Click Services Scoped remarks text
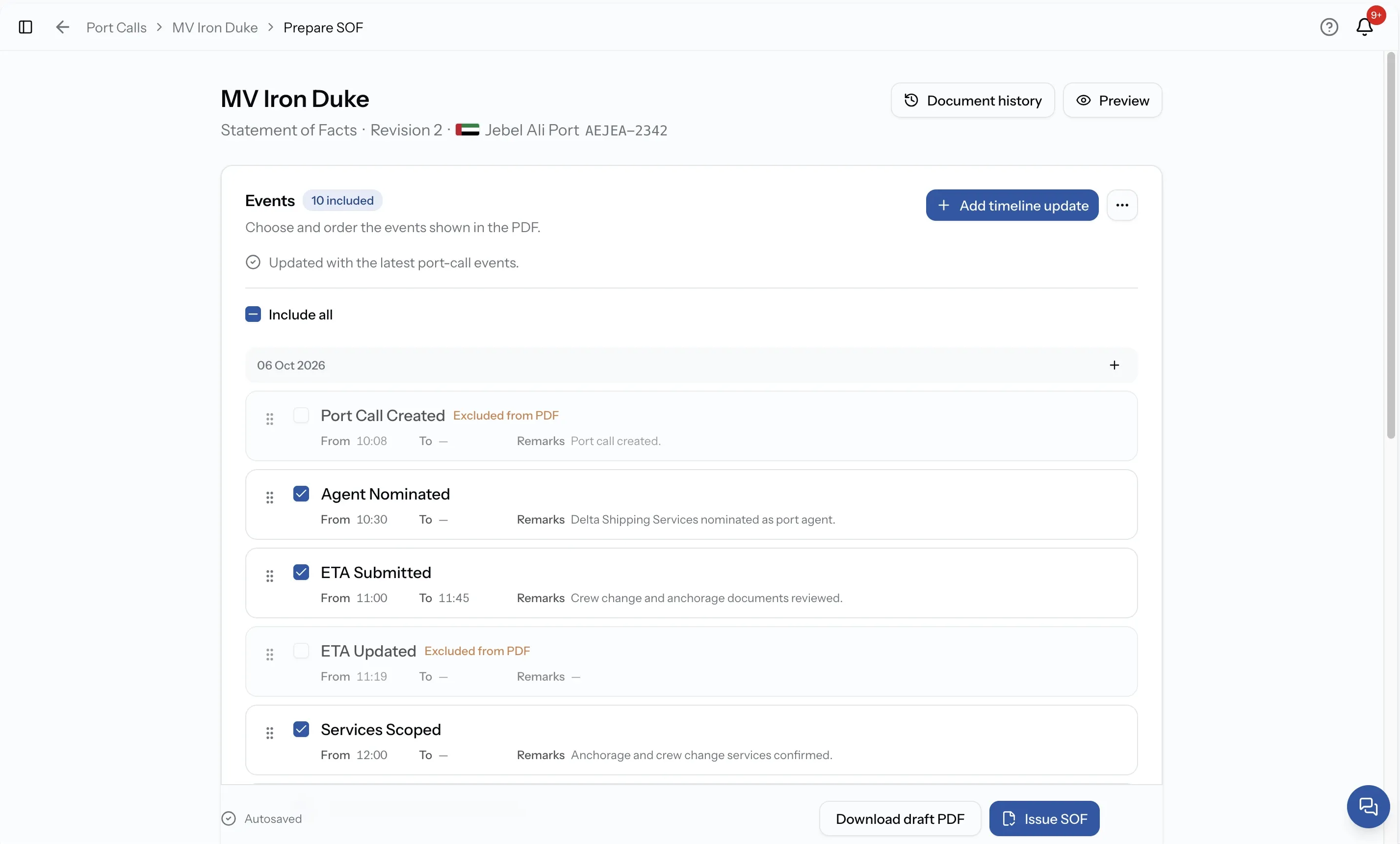 (701, 755)
